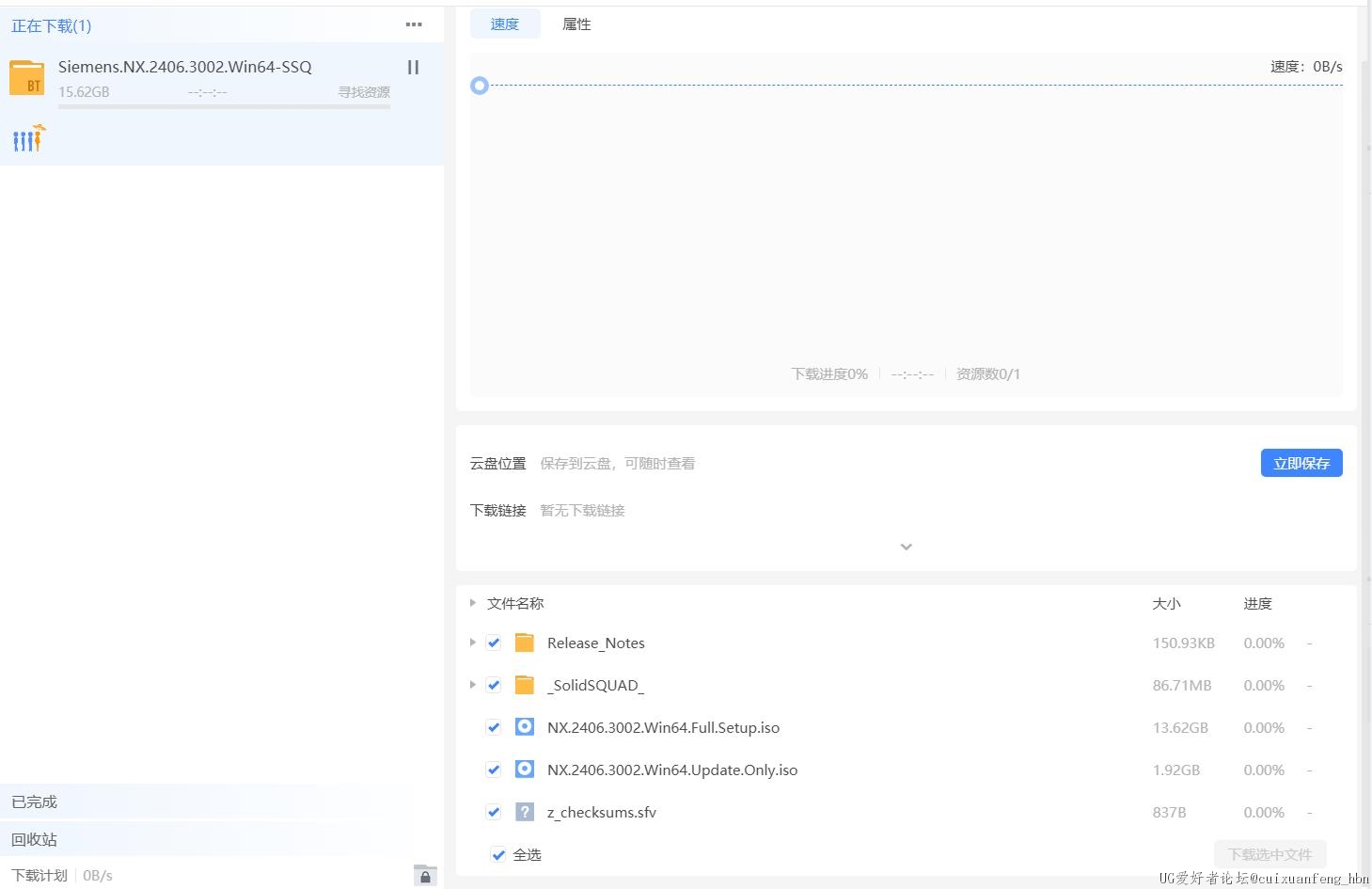The height and width of the screenshot is (889, 1372).
Task: Click the 资源数0/1 text
Action: click(988, 373)
